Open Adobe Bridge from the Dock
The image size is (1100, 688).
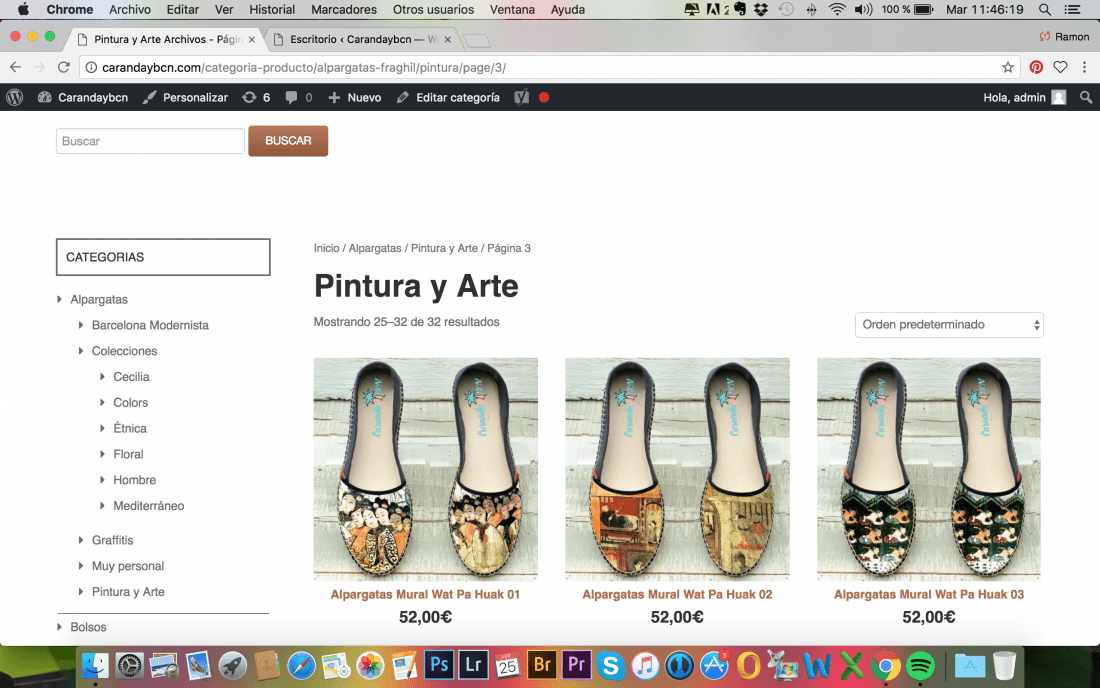click(542, 664)
